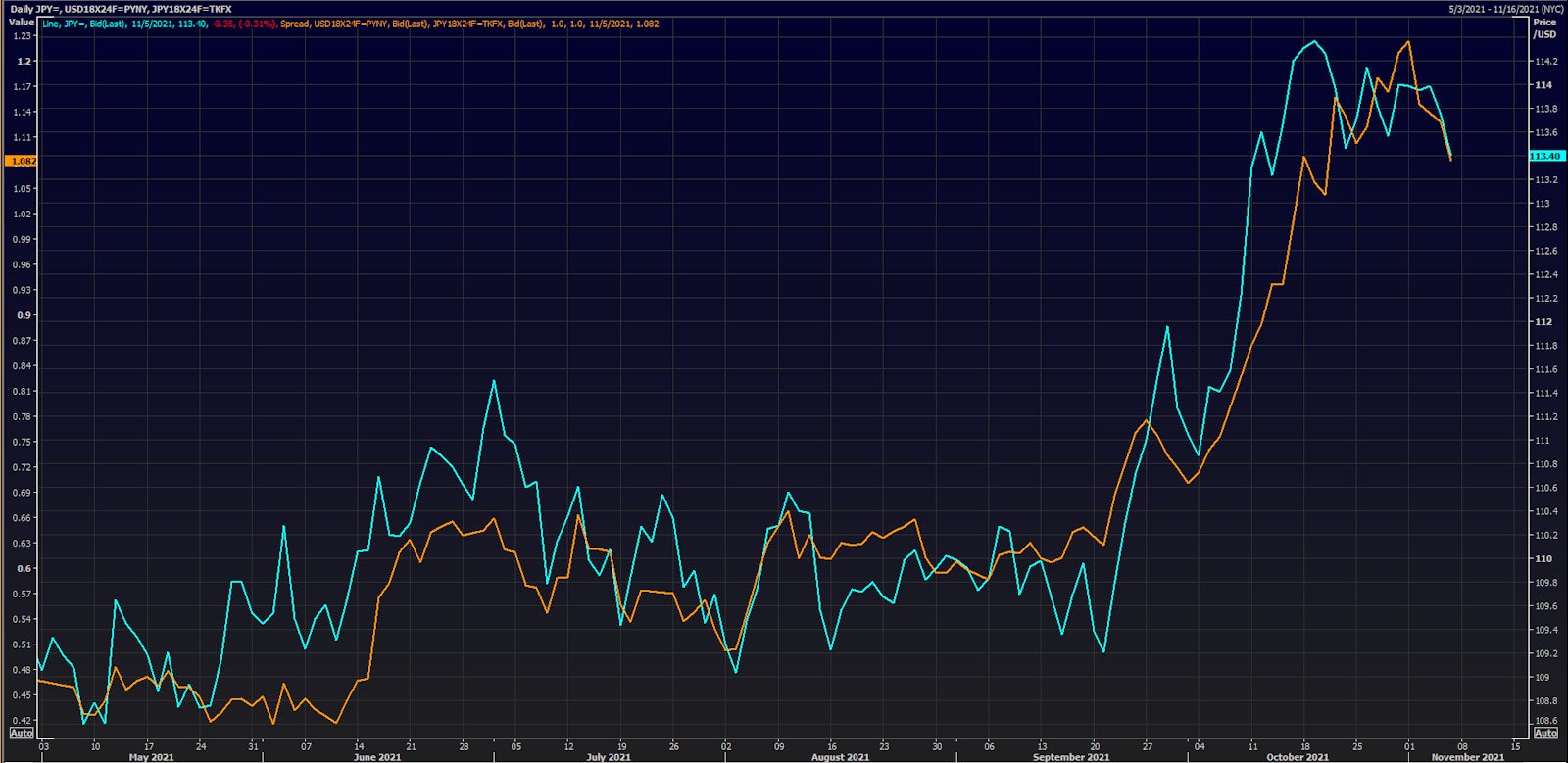
Task: Click the bold 112 price on right axis
Action: 1543,322
